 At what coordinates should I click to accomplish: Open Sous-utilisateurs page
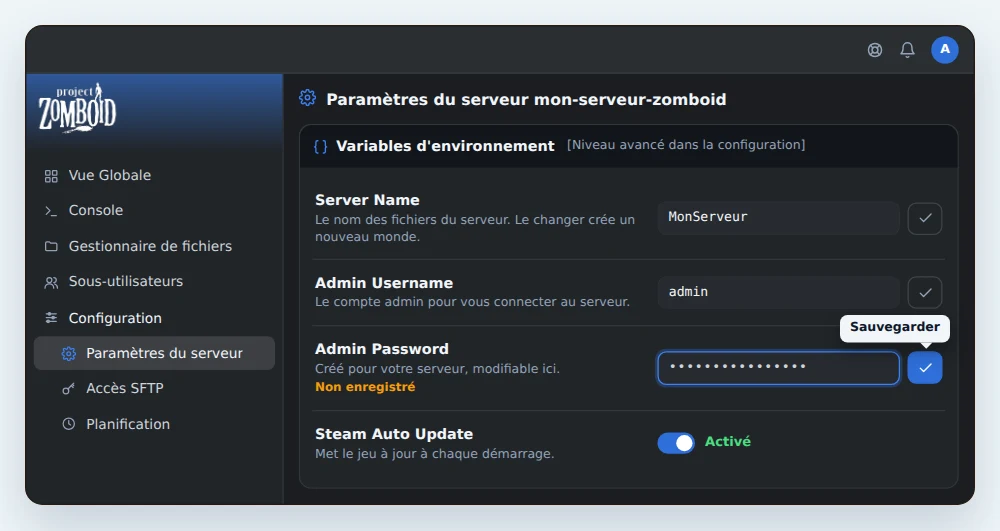coord(126,281)
